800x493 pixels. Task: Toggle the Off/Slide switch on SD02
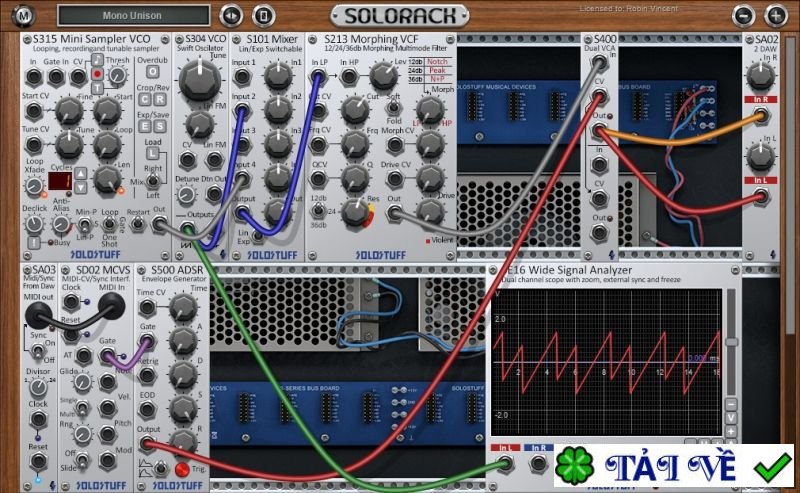81,460
